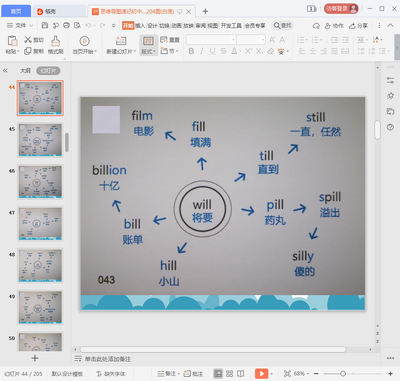The width and height of the screenshot is (400, 381).
Task: Click the Print icon in quick access toolbar
Action: point(66,25)
